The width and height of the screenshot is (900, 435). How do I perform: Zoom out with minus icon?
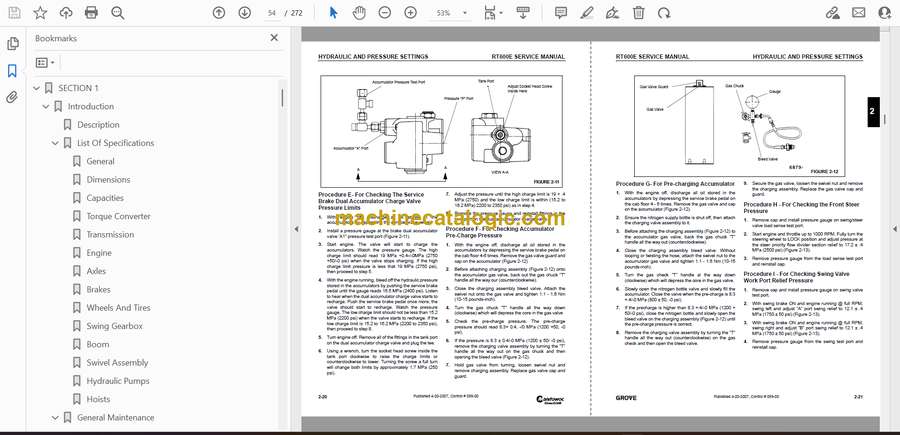(x=385, y=13)
